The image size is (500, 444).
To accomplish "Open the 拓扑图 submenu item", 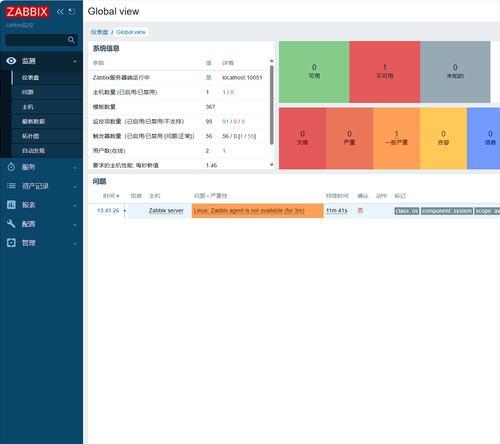I will point(30,136).
